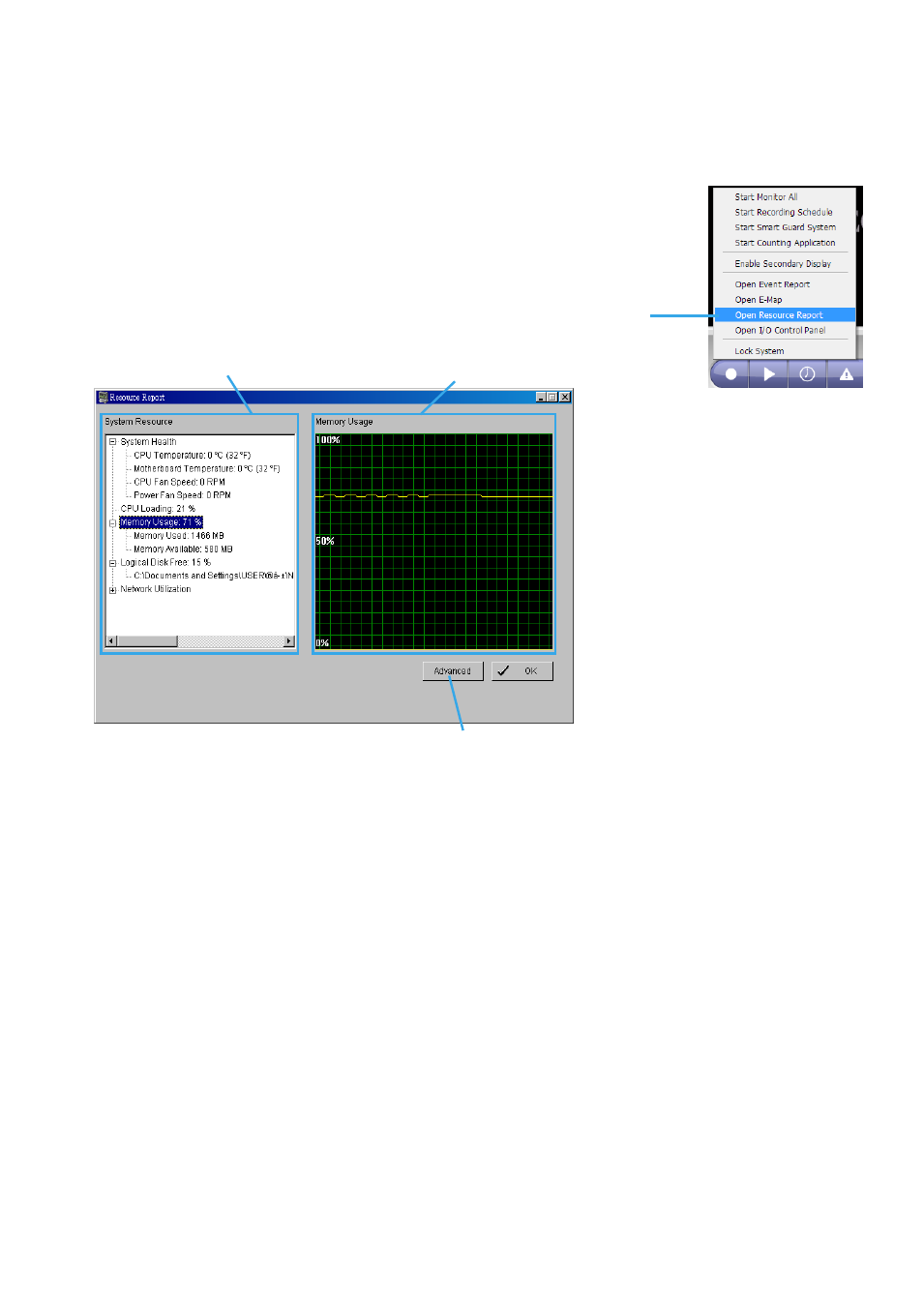The width and height of the screenshot is (924, 1306).
Task: Choose Start Recording Schedule
Action: [784, 212]
